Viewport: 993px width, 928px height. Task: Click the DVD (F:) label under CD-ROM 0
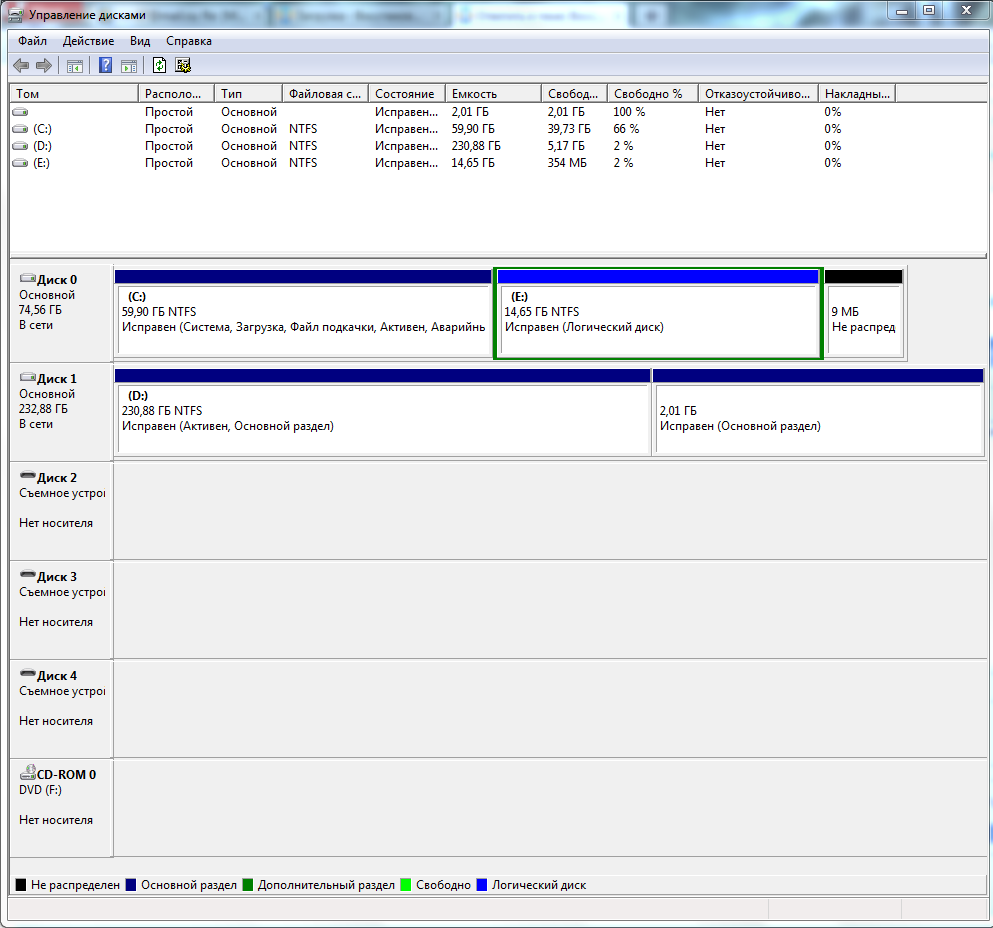point(41,790)
